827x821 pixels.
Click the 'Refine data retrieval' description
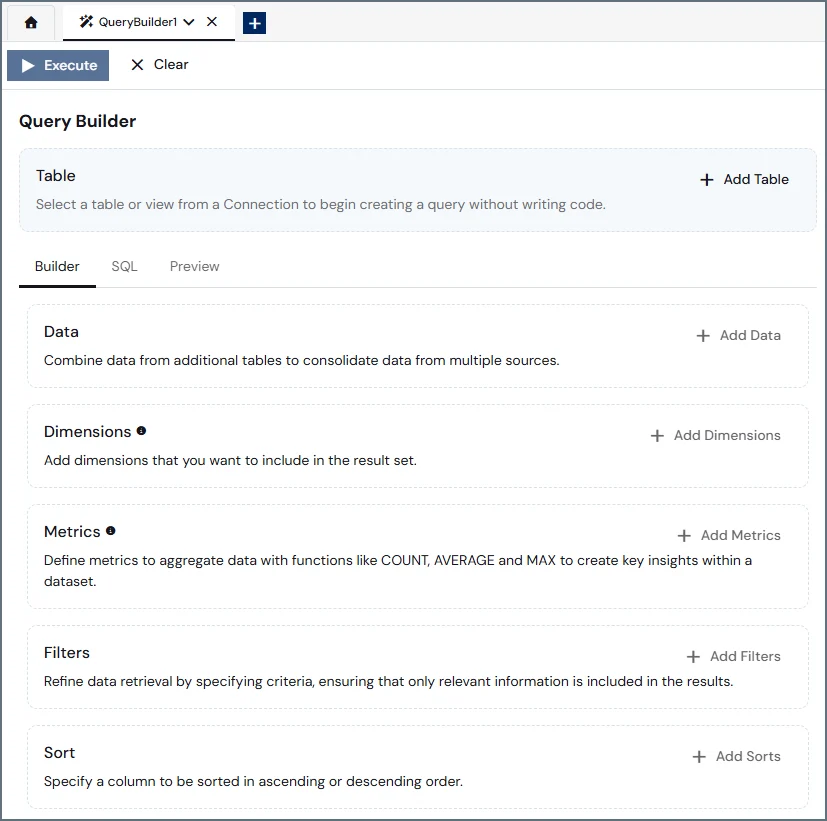(389, 682)
